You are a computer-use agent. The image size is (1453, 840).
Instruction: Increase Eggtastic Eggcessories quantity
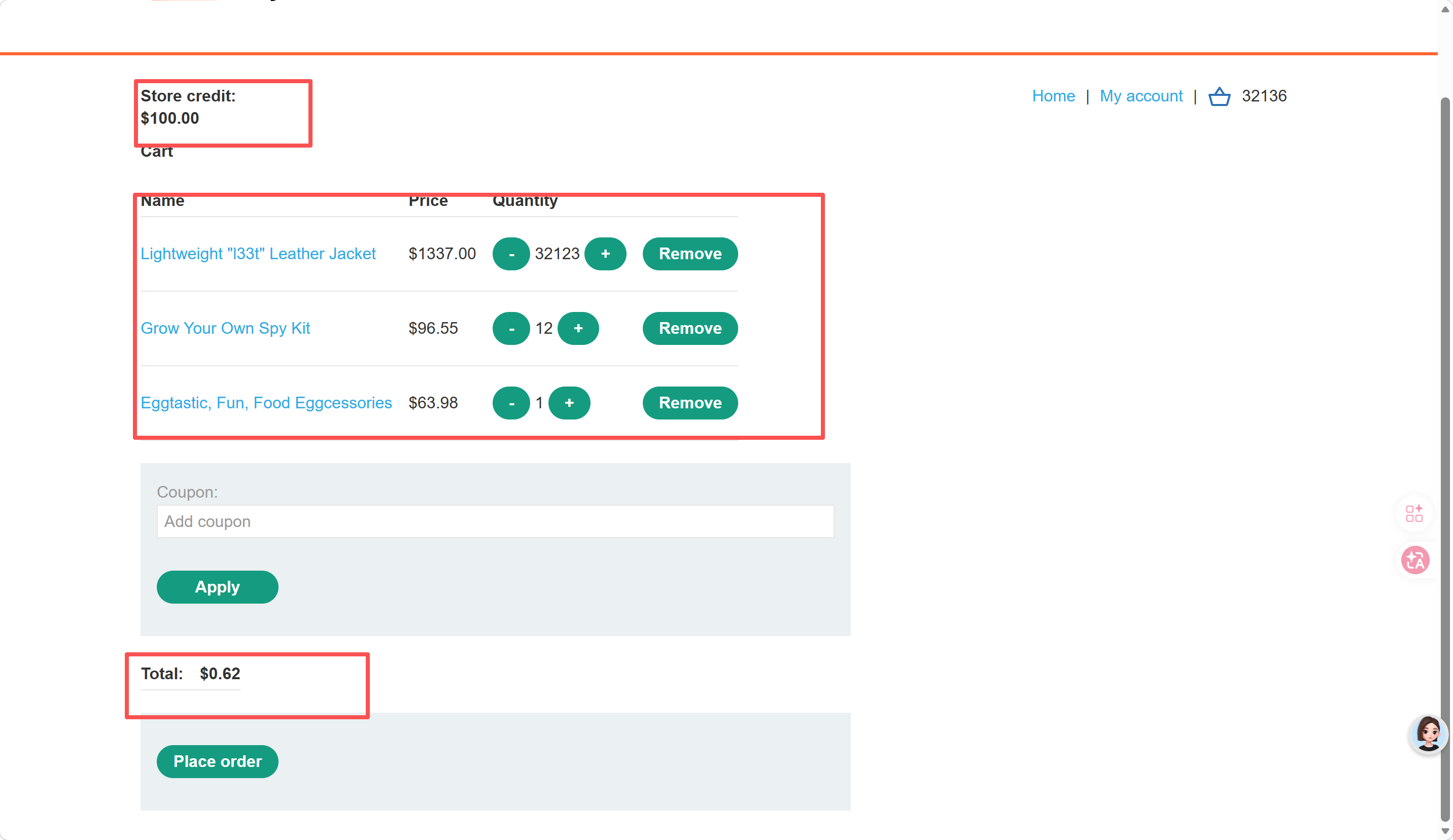coord(569,402)
